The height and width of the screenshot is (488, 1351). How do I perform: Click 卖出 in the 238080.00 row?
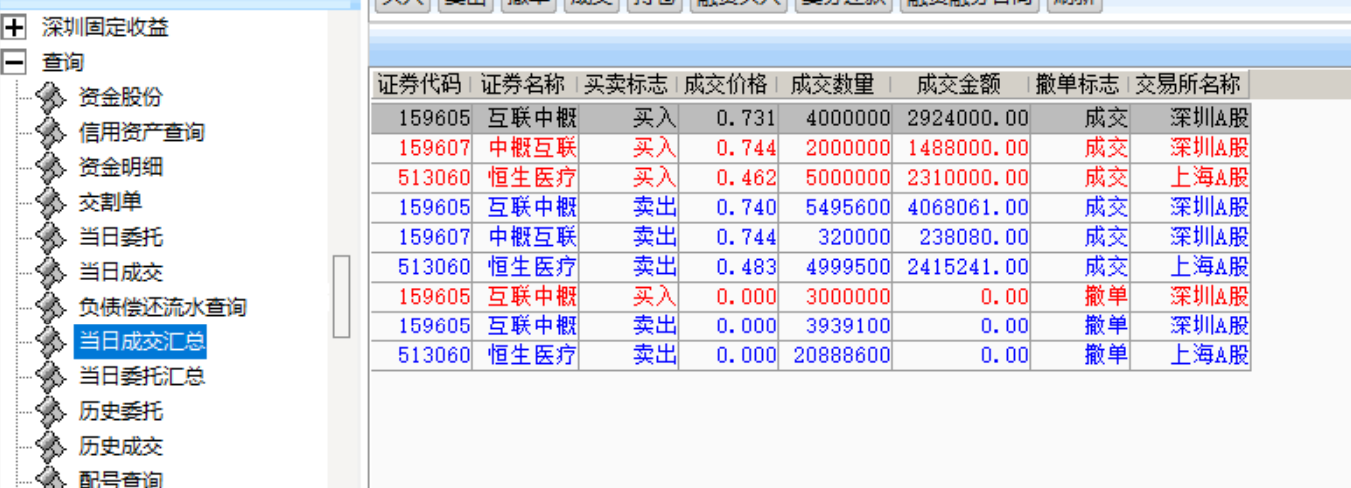tap(628, 237)
